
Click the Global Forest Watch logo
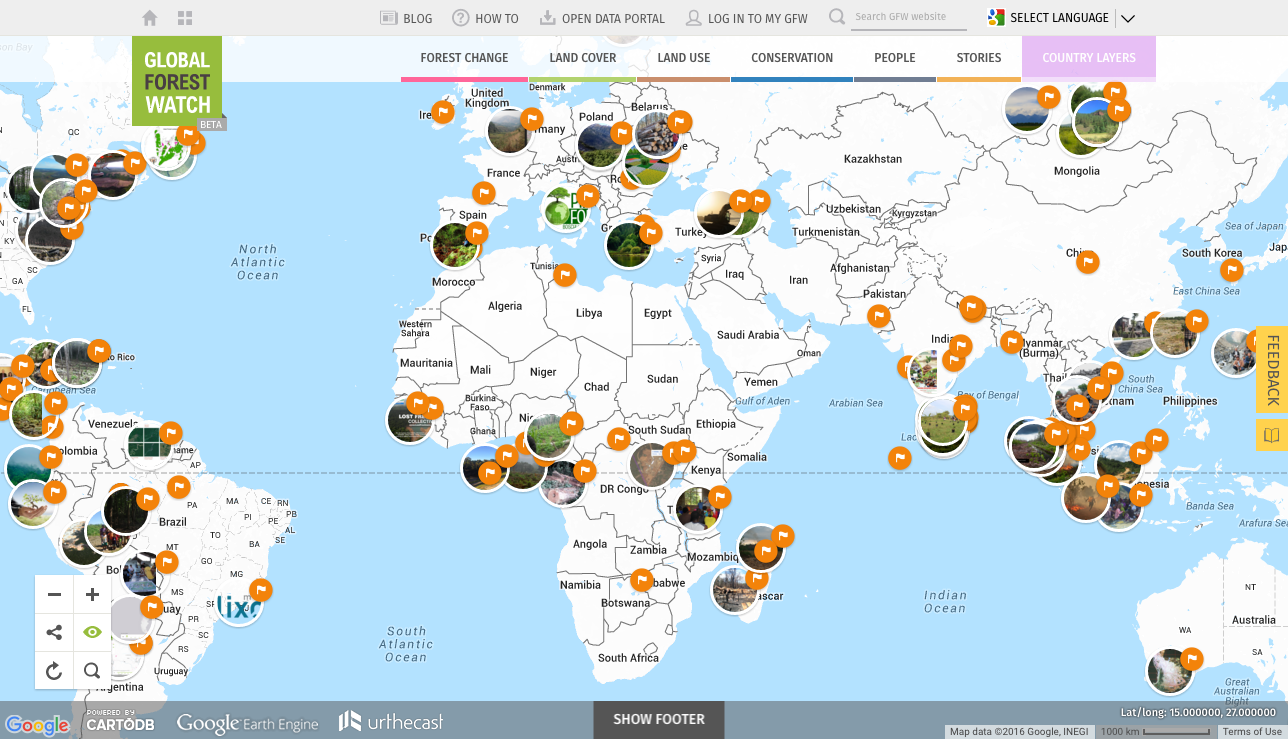177,81
